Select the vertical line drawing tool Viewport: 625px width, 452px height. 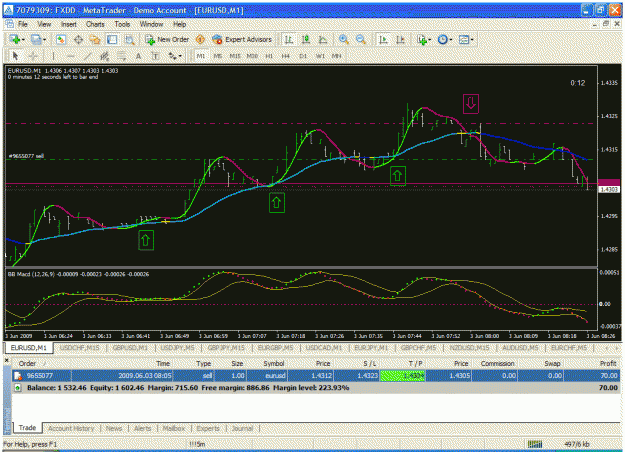coord(53,56)
